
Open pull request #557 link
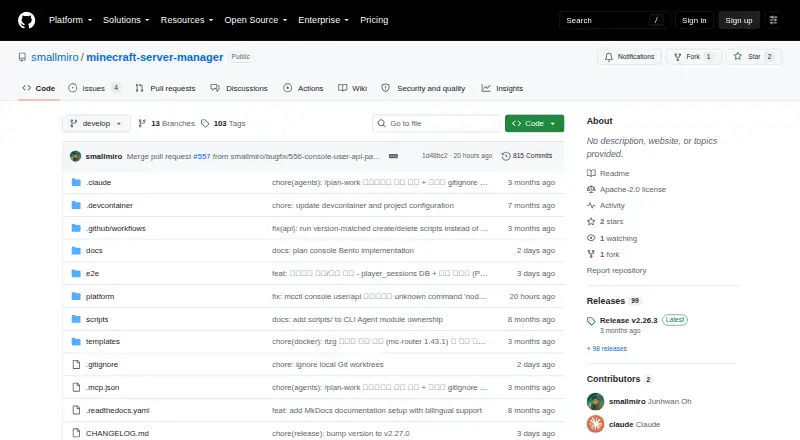click(202, 156)
